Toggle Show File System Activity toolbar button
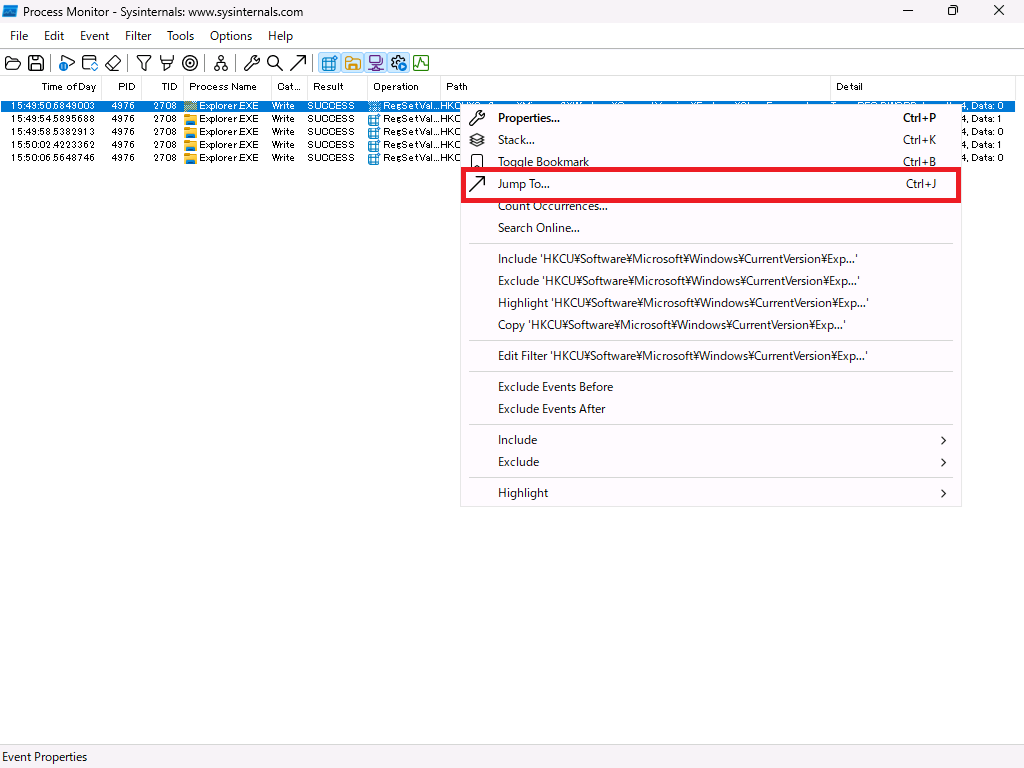Screen dimensions: 1024x768 [x=353, y=63]
